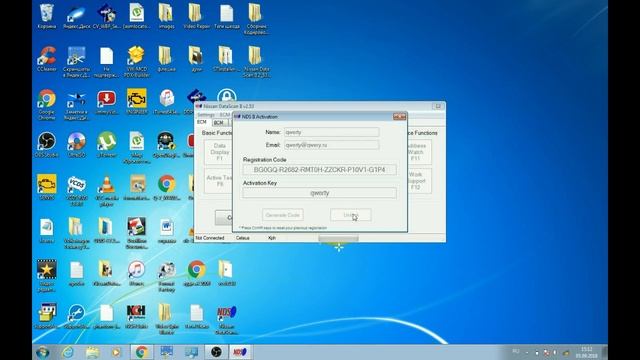Viewport: 640px width, 360px height.
Task: Open the VLC media player cone icon
Action: 106,190
